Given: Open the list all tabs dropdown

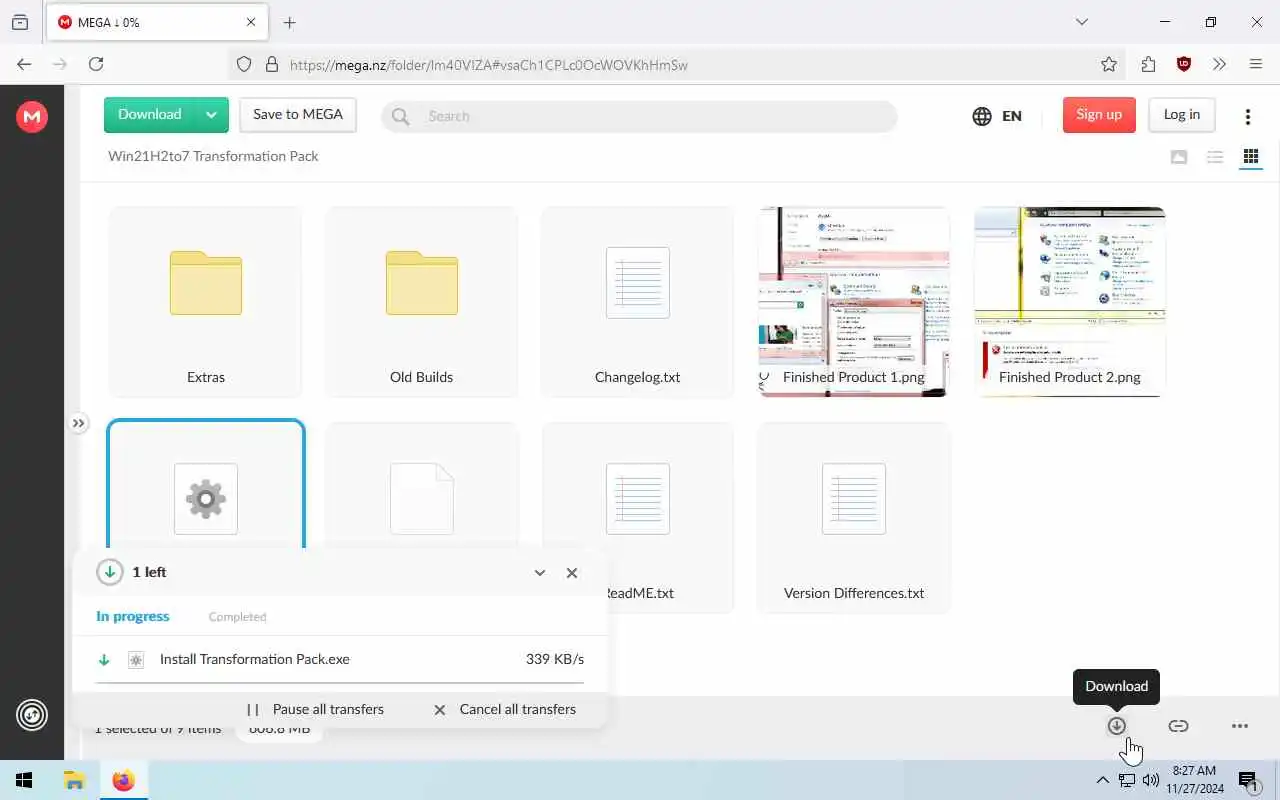Looking at the screenshot, I should click(1082, 22).
